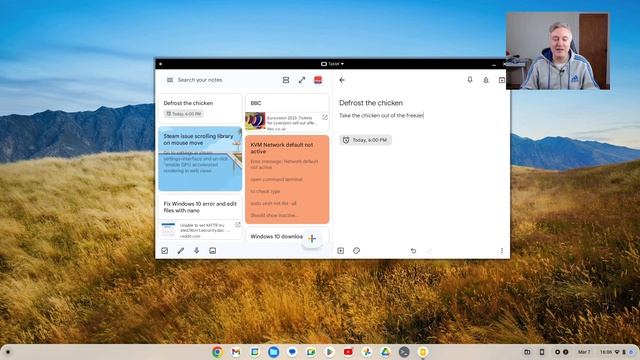The height and width of the screenshot is (360, 640).
Task: Open the Defrost the chicken note card
Action: (200, 108)
